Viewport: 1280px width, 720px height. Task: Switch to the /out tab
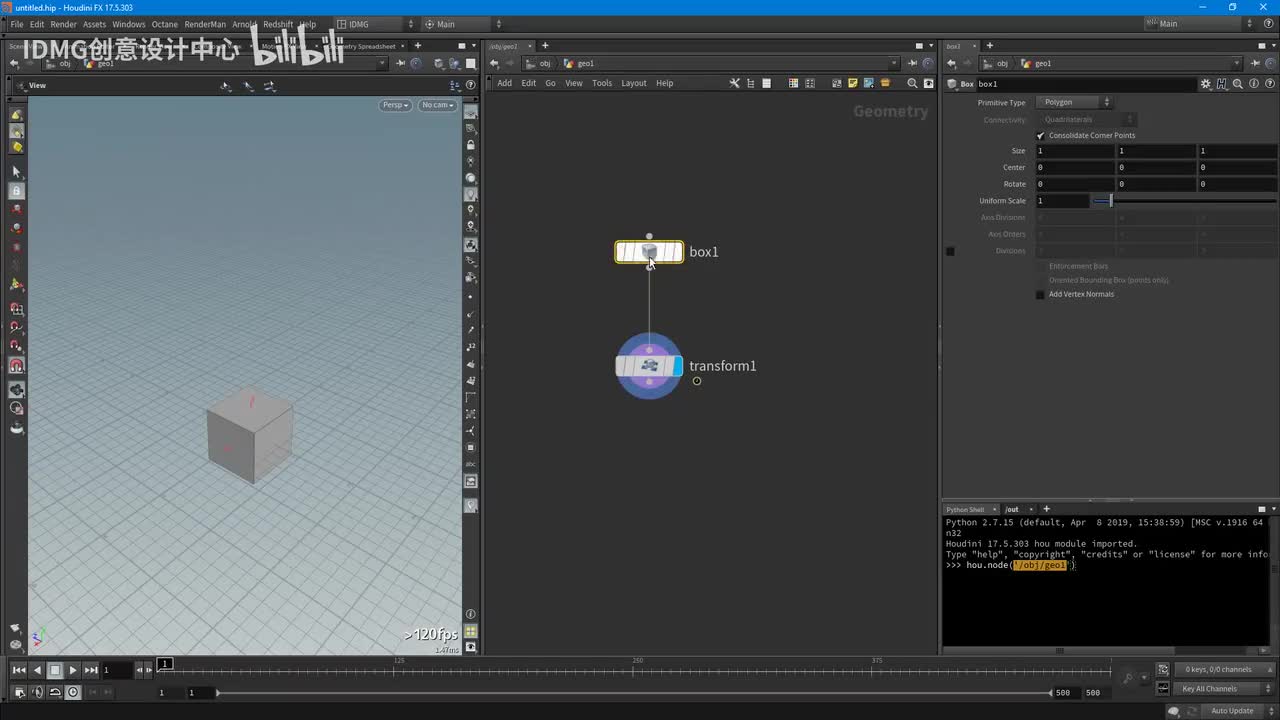click(1012, 509)
